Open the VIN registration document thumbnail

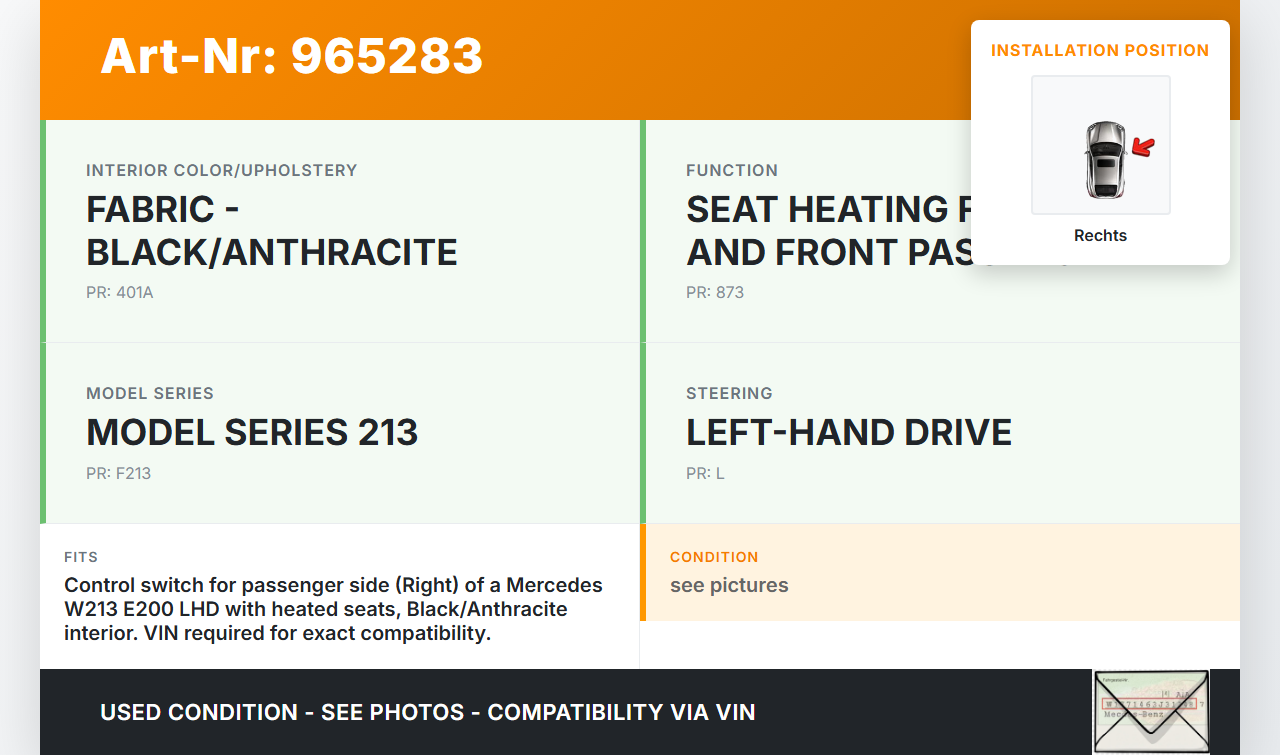click(1151, 711)
